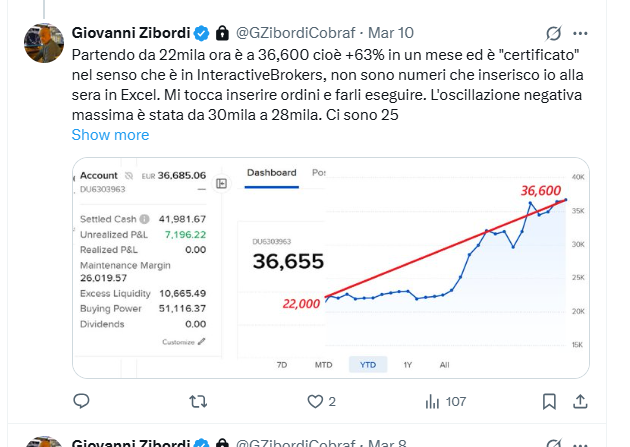
Task: Collapse the account side panel icon
Action: tap(221, 184)
